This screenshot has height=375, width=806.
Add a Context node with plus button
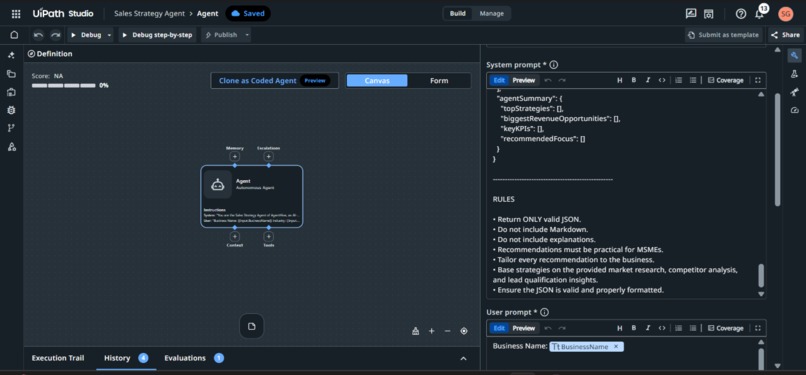pos(234,237)
